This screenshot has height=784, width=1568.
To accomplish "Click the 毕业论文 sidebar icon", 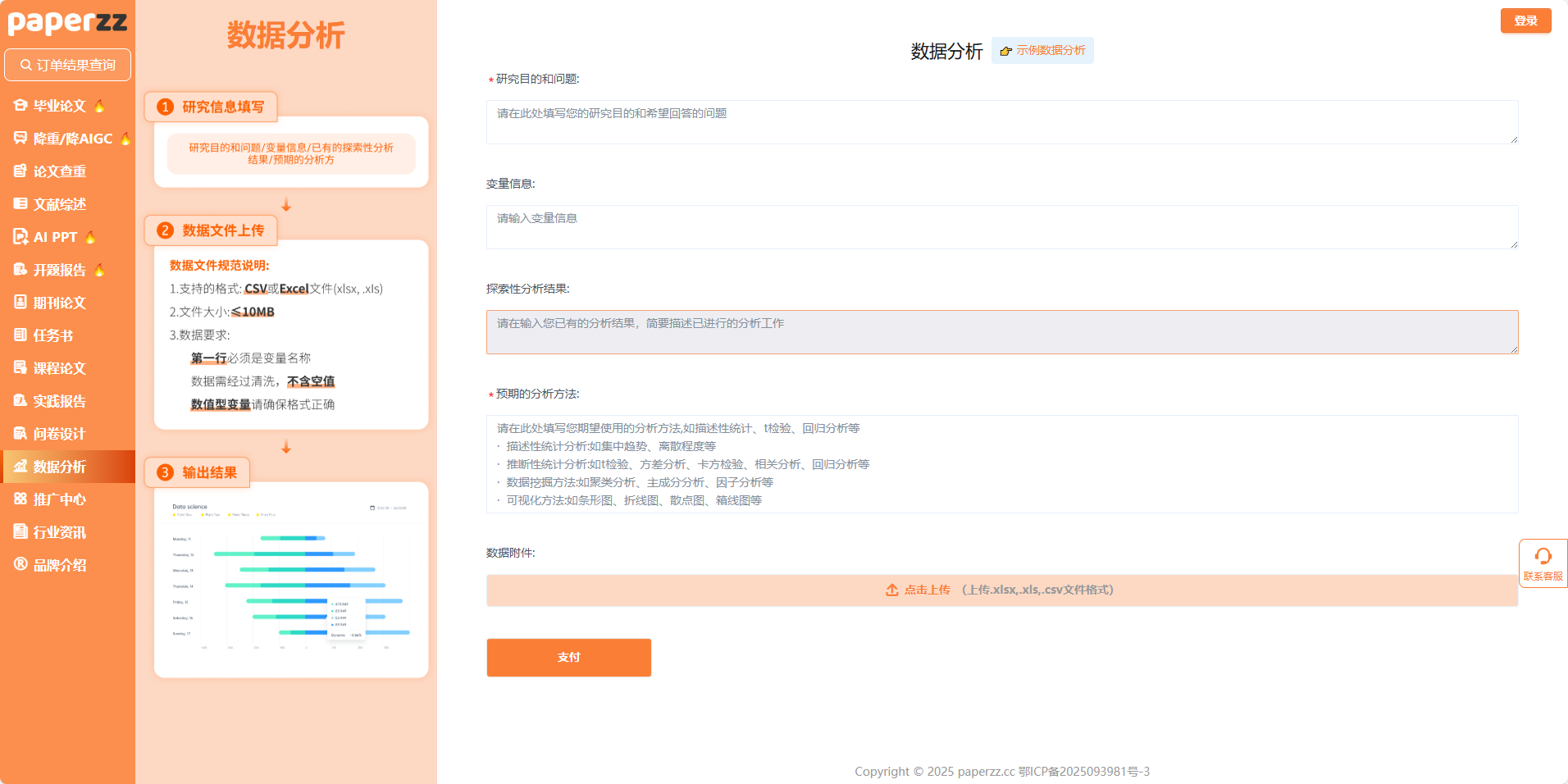I will (21, 106).
